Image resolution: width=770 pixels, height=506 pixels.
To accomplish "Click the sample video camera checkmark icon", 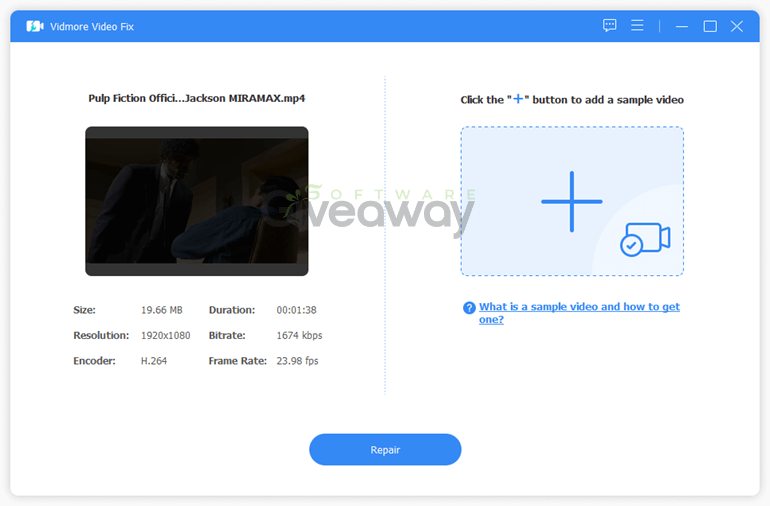I will [645, 239].
